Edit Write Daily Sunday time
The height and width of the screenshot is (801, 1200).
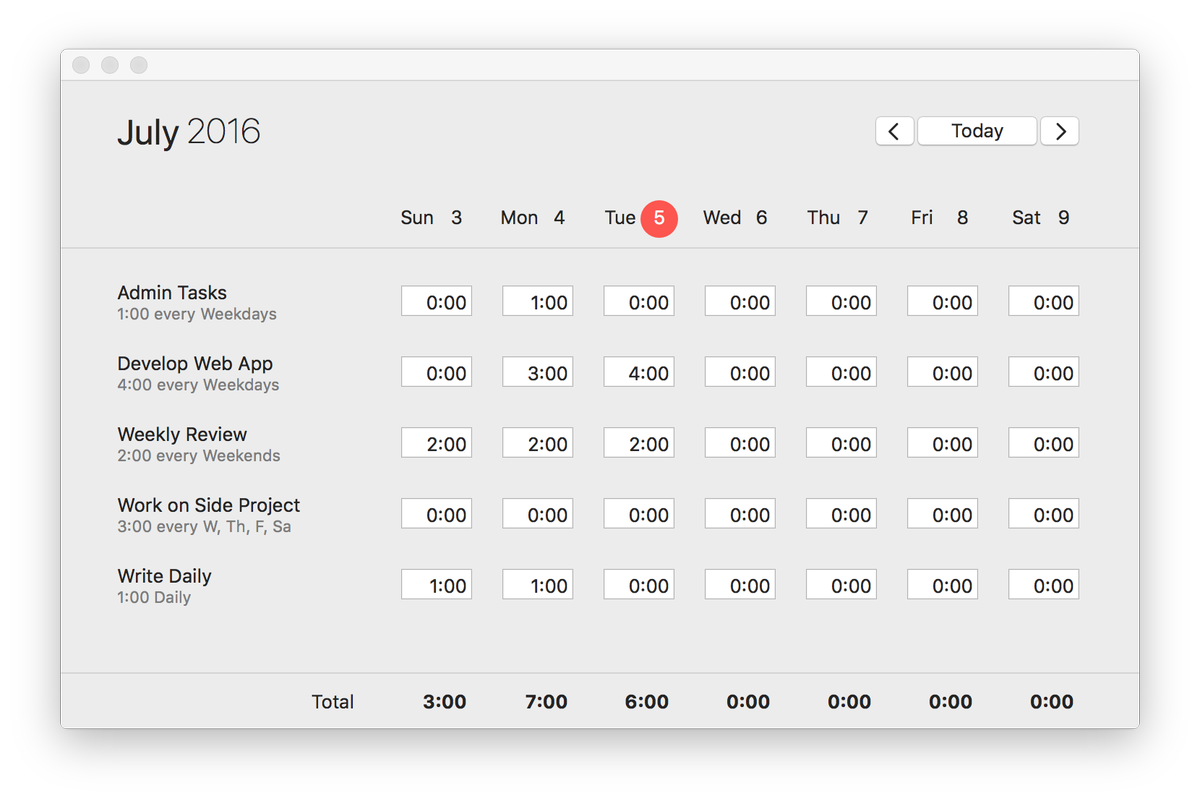click(x=437, y=586)
